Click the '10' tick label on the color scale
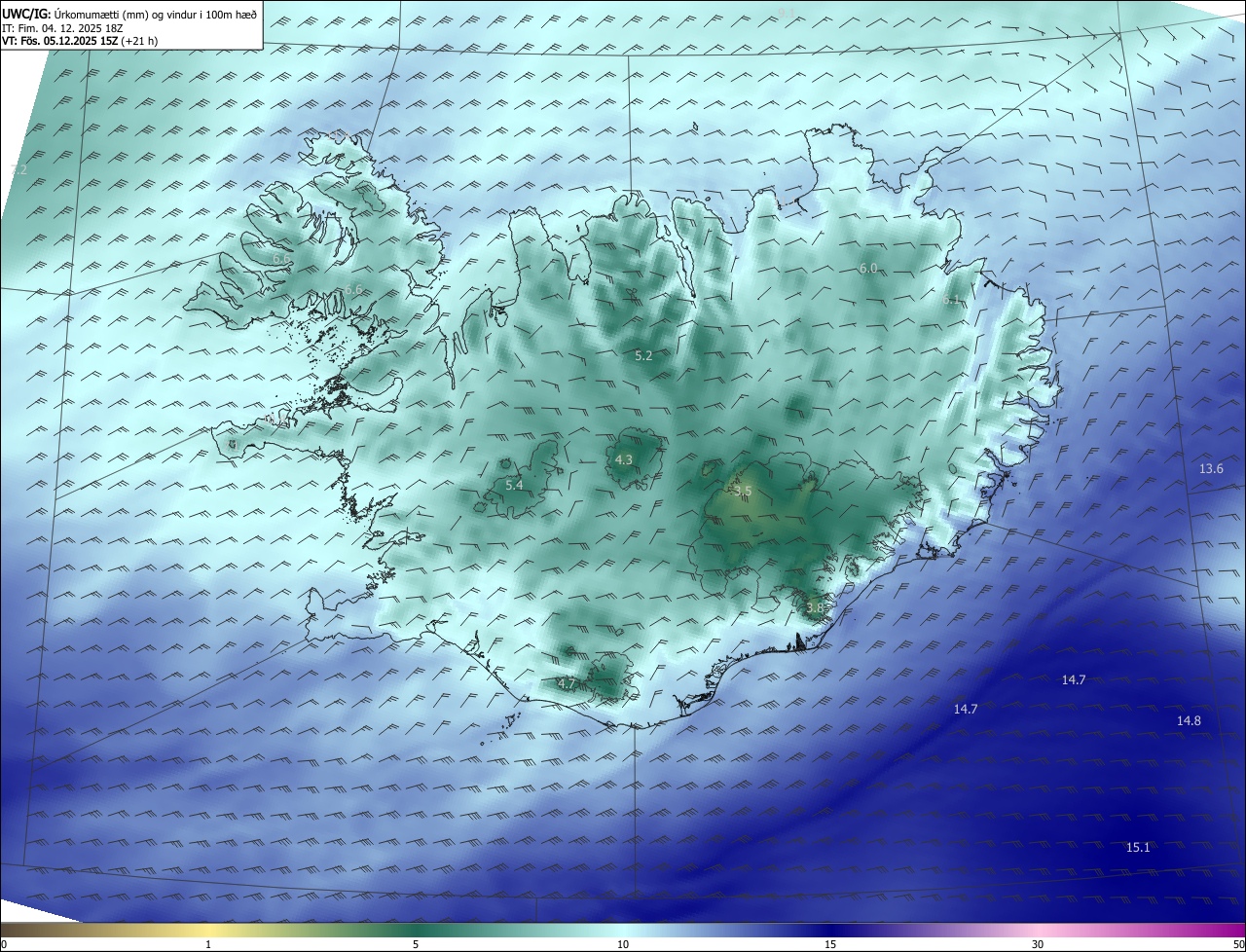 point(623,945)
